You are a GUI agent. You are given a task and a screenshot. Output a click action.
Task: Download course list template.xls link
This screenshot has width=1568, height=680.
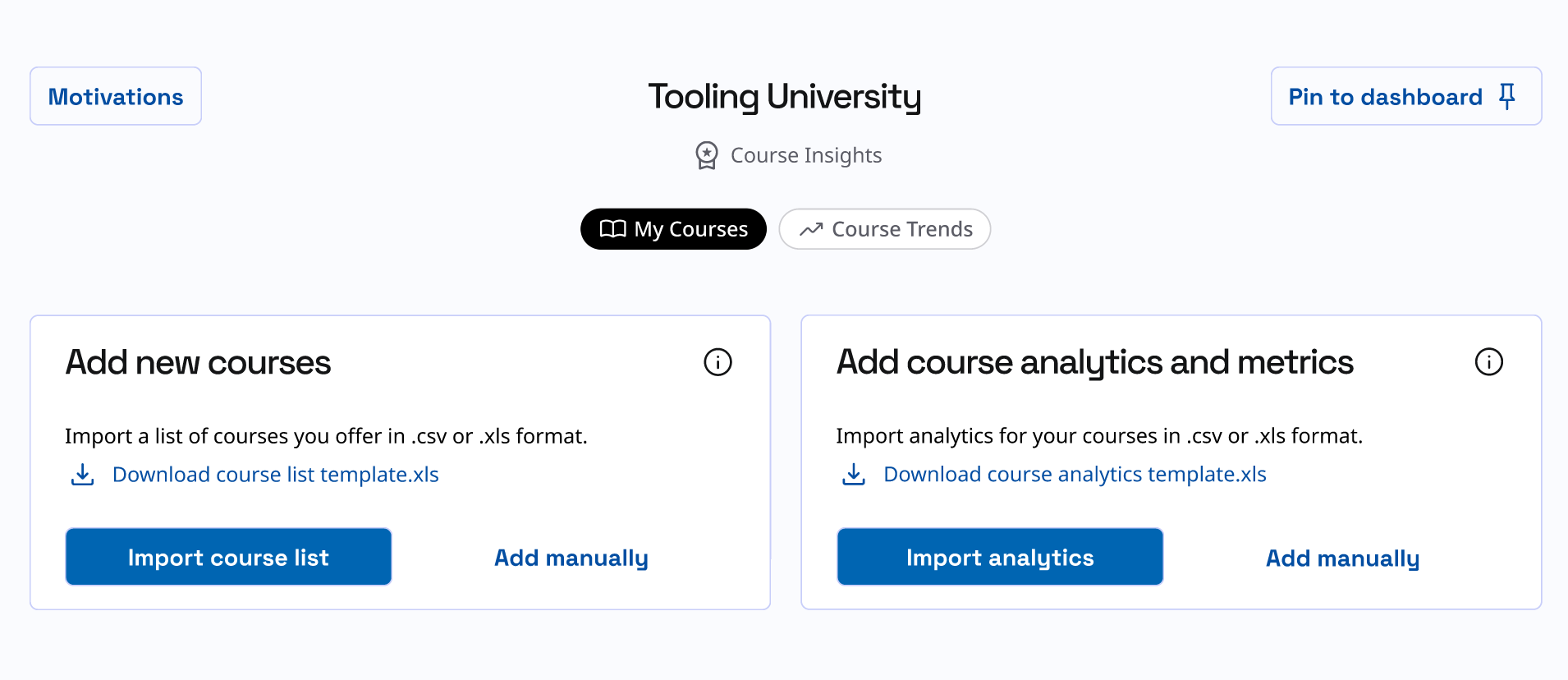pos(276,475)
